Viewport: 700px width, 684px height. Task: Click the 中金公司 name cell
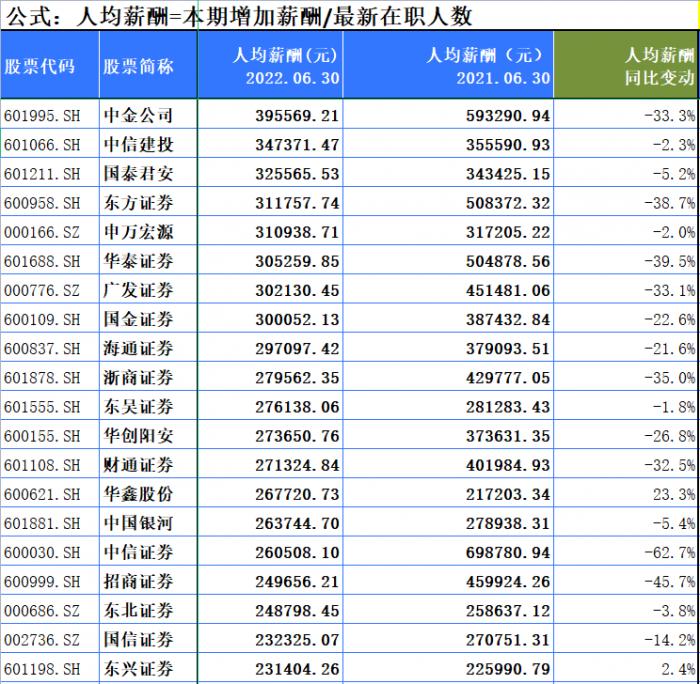pos(138,116)
